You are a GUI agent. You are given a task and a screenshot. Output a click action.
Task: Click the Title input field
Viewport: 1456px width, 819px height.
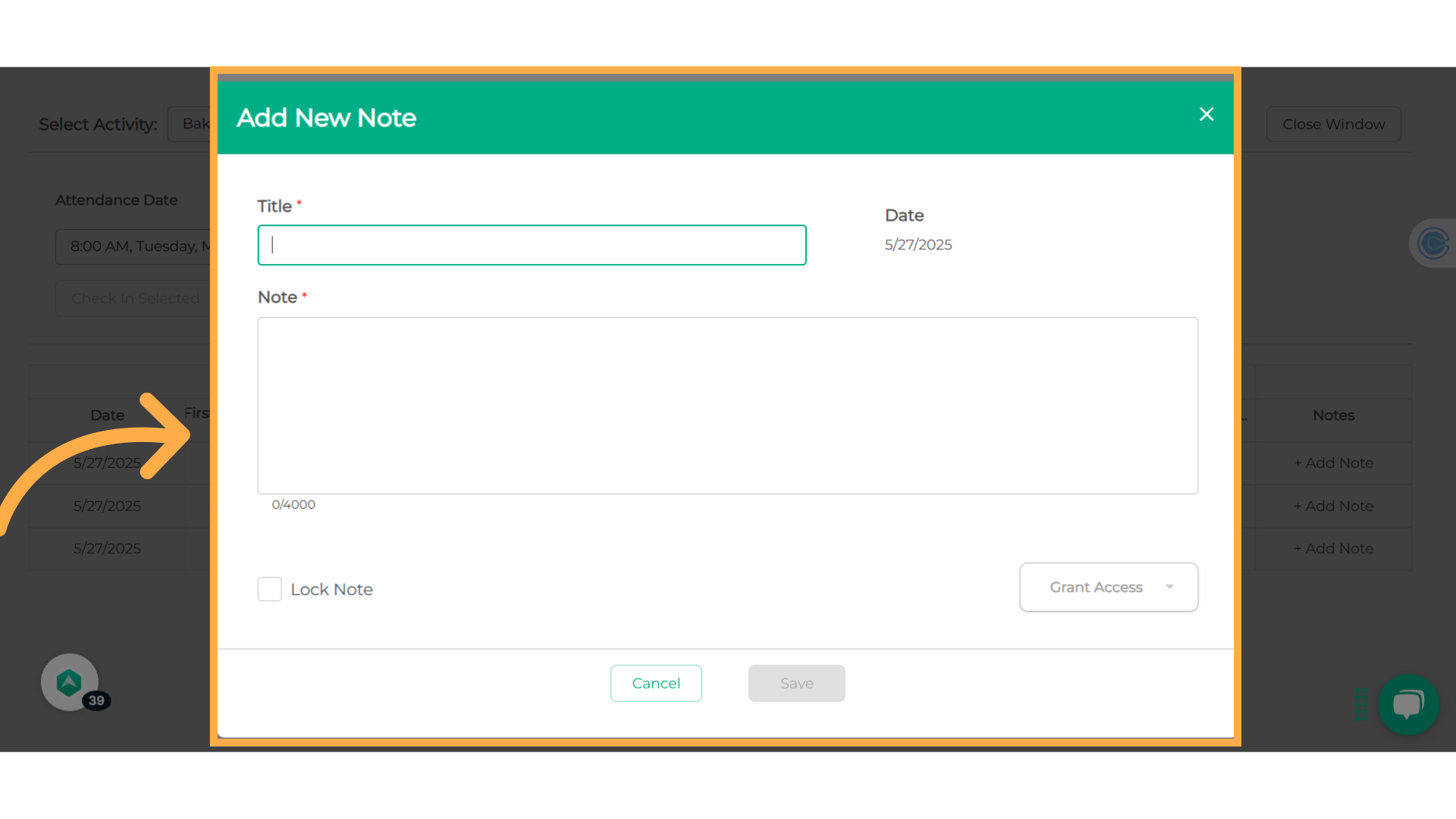(532, 245)
